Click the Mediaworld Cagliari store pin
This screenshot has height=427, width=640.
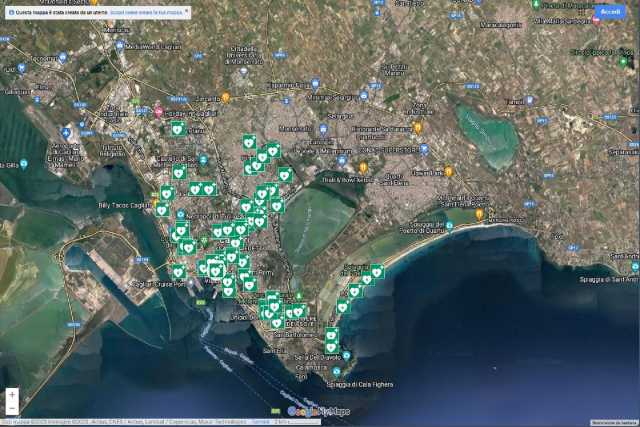pos(121,46)
